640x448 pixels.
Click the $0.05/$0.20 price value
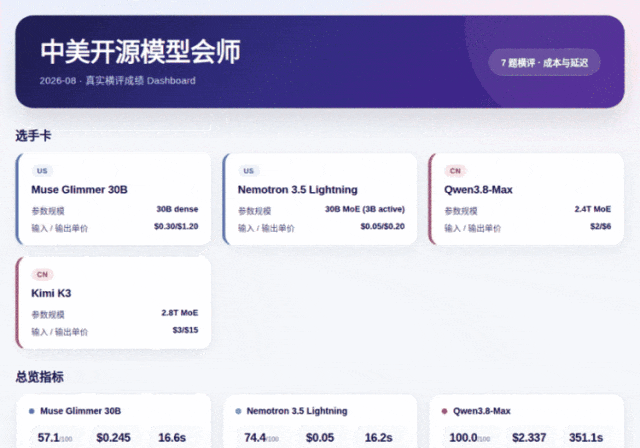click(382, 226)
